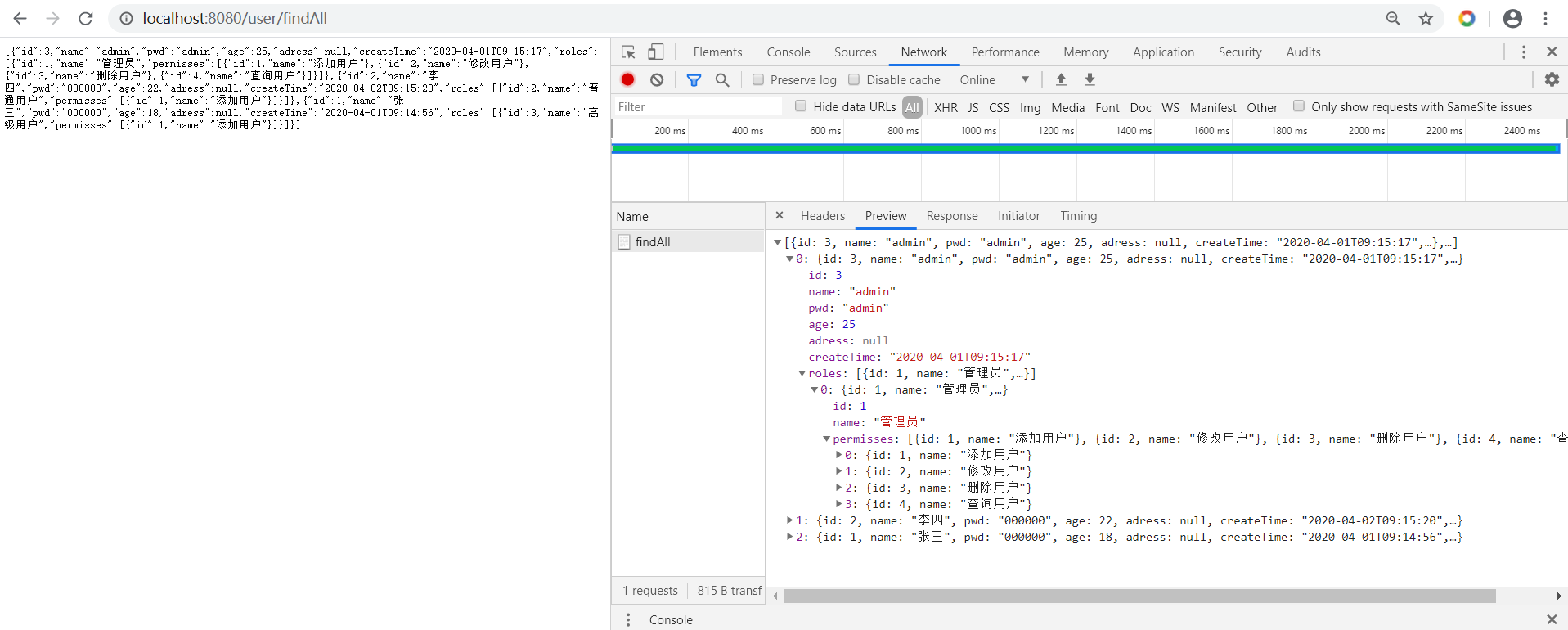The image size is (1568, 630).
Task: Open the Application tab
Action: click(1163, 52)
